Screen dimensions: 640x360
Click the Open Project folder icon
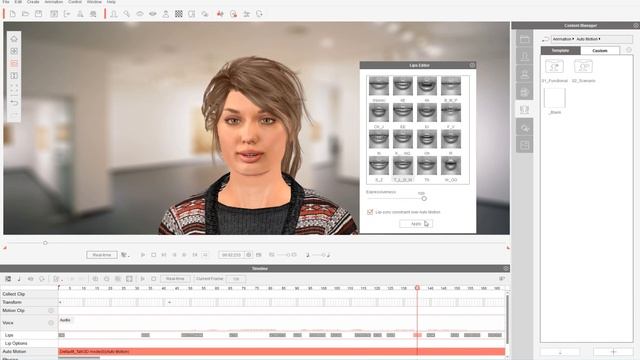(x=25, y=14)
